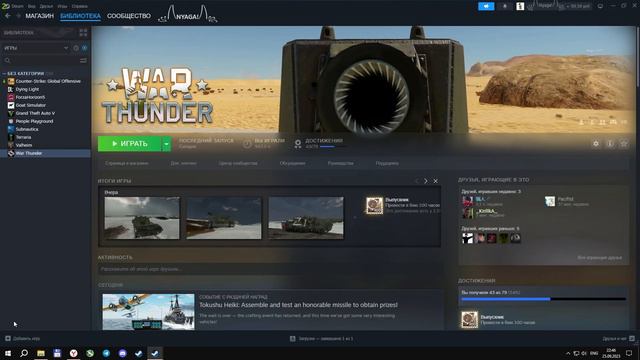Open the DLC link
This screenshot has height=360, width=640.
click(x=183, y=163)
